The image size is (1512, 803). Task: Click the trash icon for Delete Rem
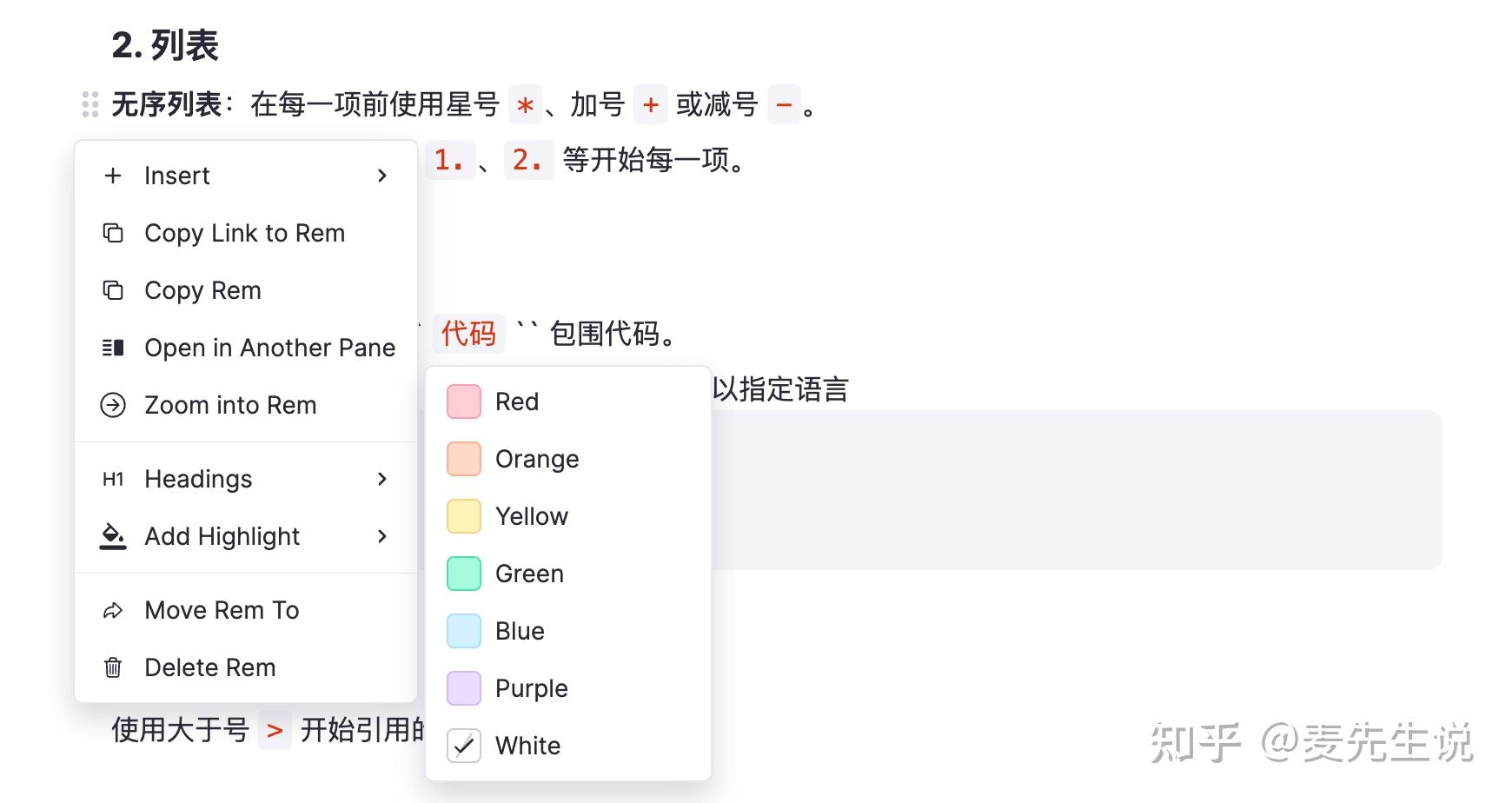(x=113, y=667)
